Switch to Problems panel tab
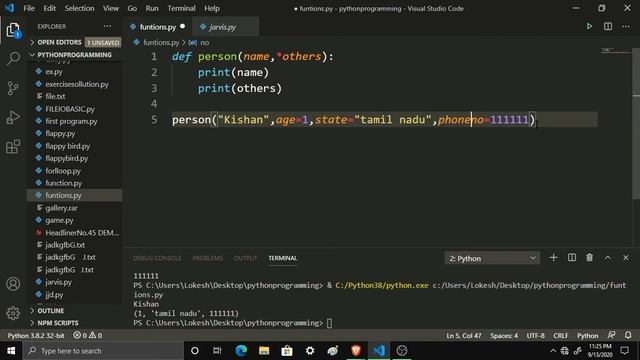The image size is (640, 360). pos(207,258)
